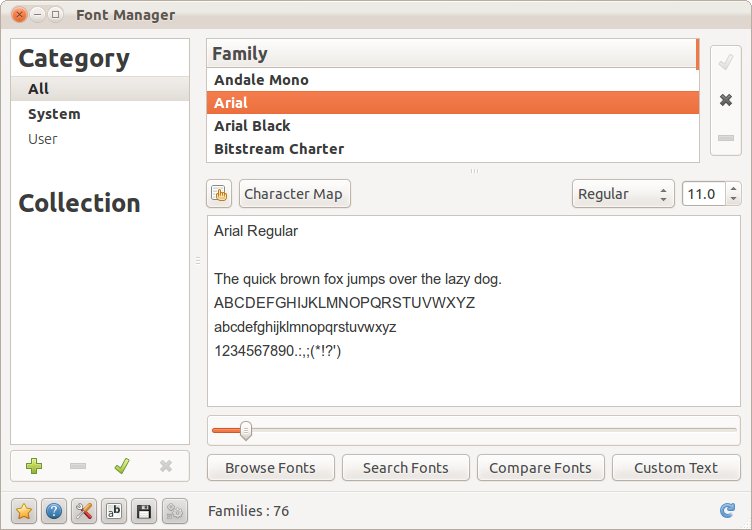
Task: Select Andale Mono font family
Action: coord(453,80)
